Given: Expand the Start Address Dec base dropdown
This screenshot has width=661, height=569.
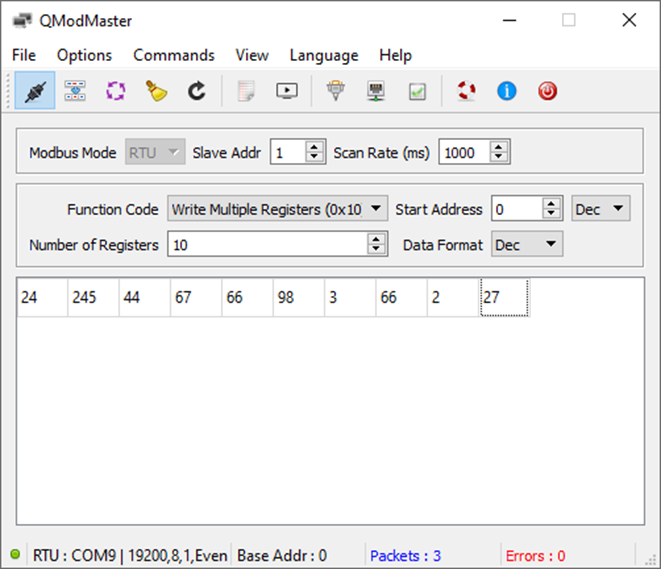Looking at the screenshot, I should coord(601,209).
